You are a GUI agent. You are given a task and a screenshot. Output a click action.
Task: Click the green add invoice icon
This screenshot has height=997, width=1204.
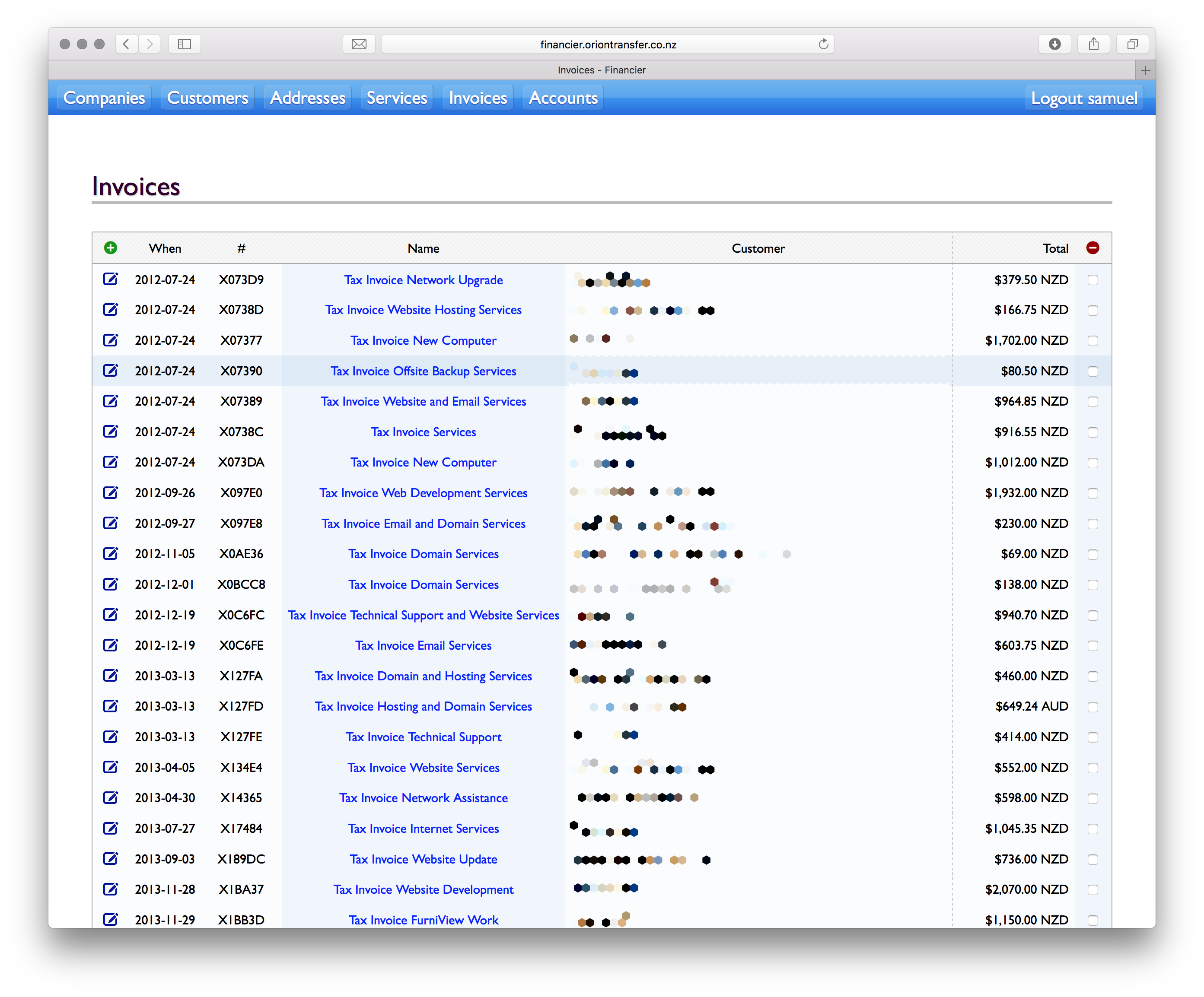click(x=111, y=248)
